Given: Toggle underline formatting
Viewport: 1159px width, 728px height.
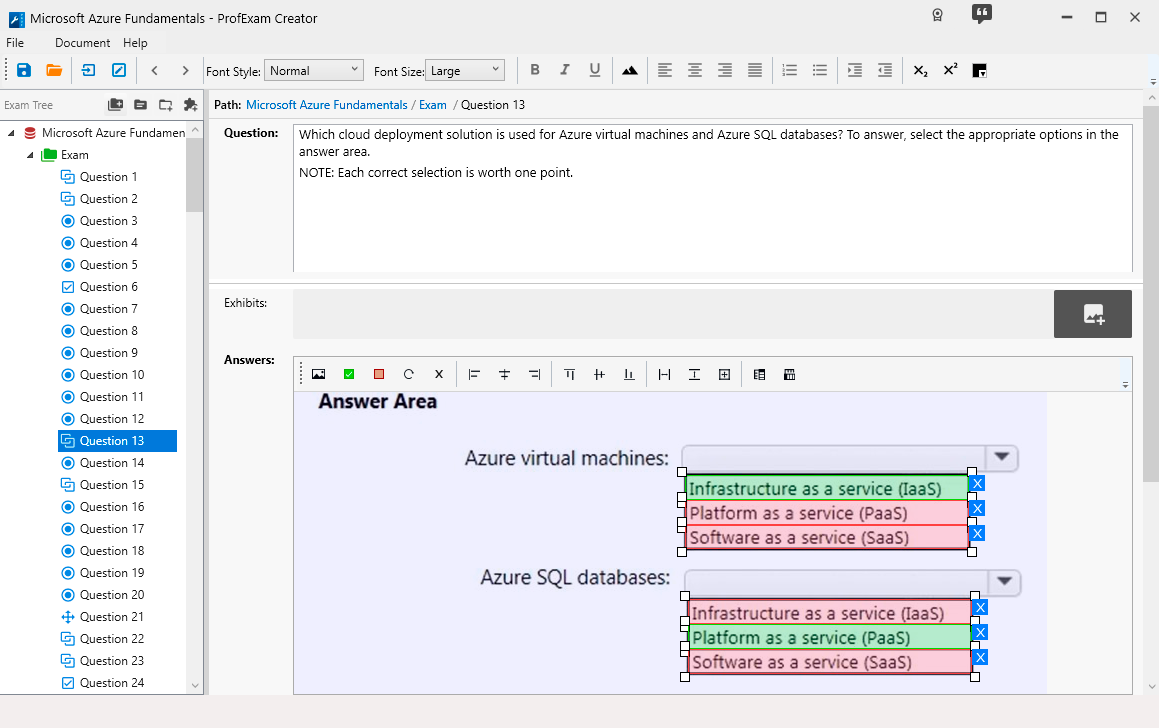Looking at the screenshot, I should pos(594,70).
